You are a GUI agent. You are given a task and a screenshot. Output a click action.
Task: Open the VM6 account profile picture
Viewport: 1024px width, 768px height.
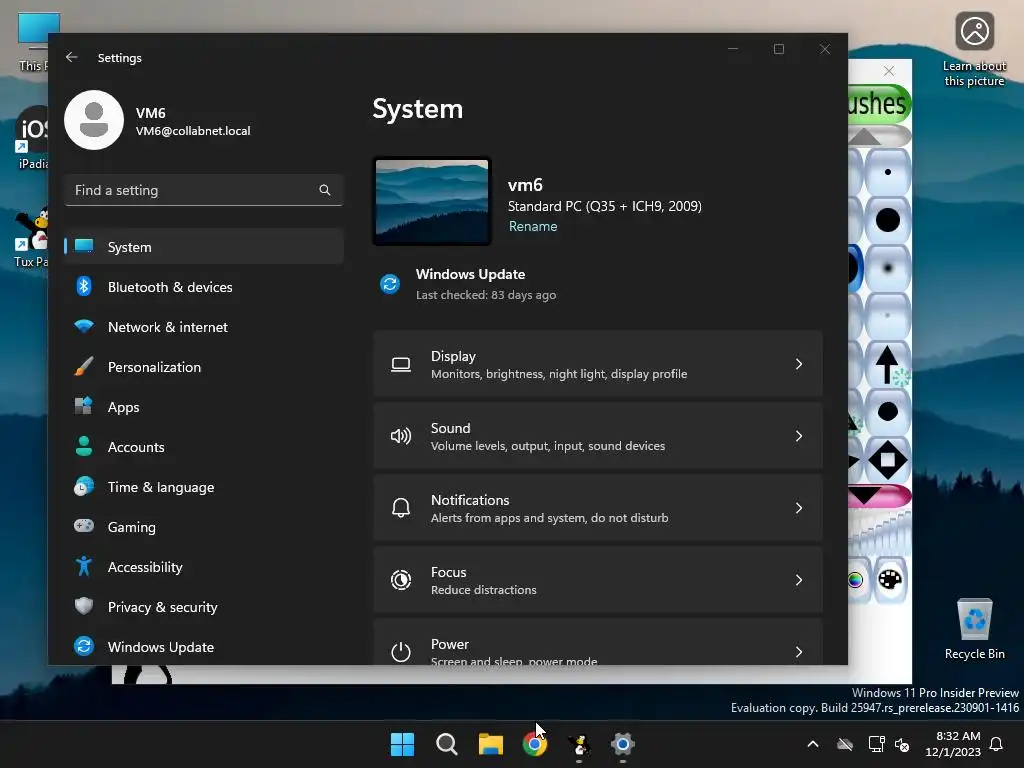(x=94, y=120)
